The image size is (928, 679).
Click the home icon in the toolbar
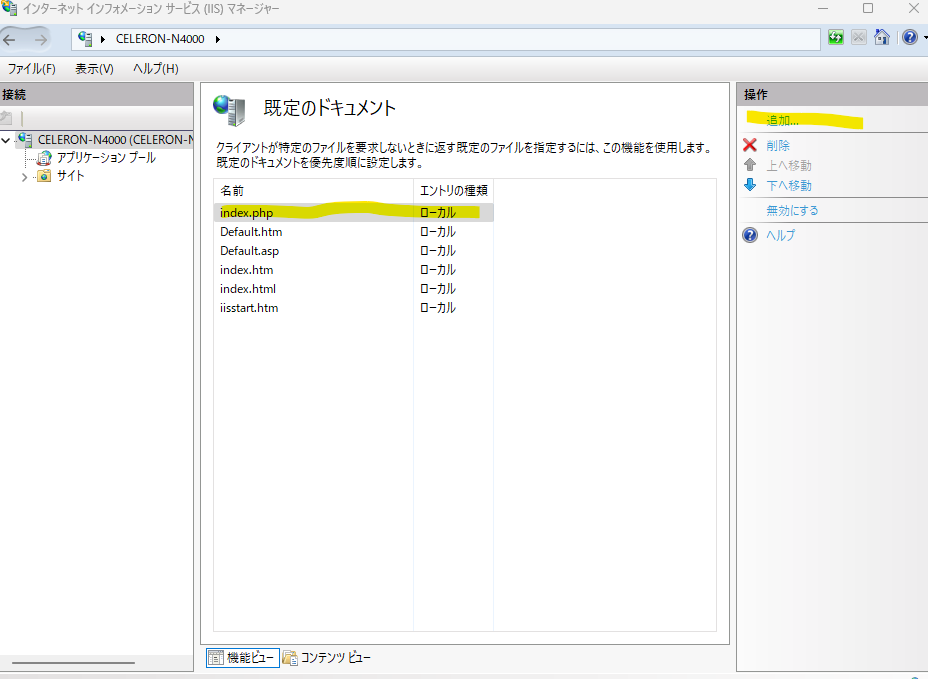click(882, 38)
